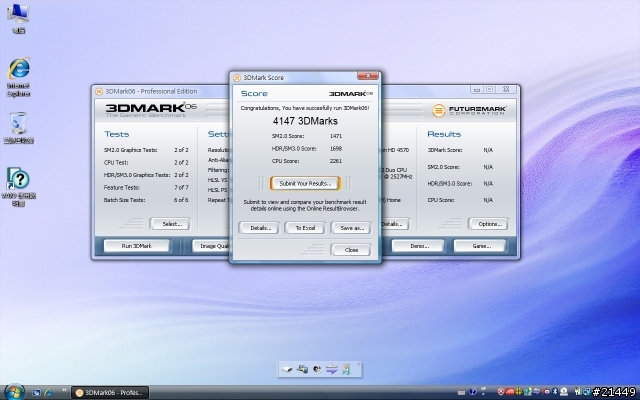Expand quick launch overflow chevron
Screen dimensions: 640x400
tap(64, 391)
